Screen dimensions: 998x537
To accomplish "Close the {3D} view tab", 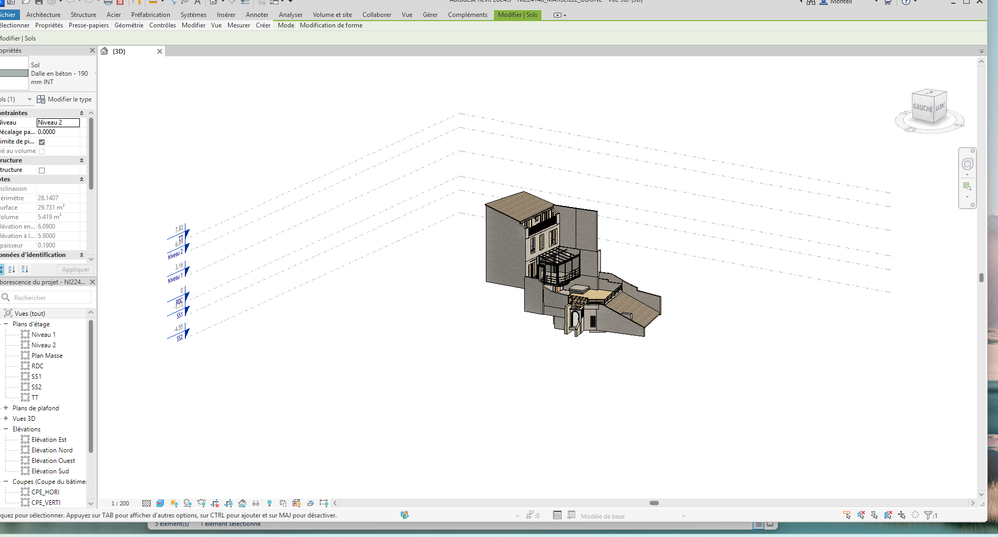I will point(159,51).
